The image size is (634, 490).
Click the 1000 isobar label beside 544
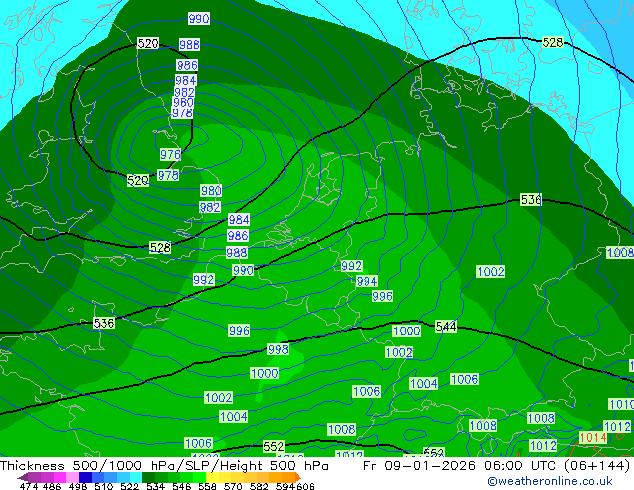point(406,331)
